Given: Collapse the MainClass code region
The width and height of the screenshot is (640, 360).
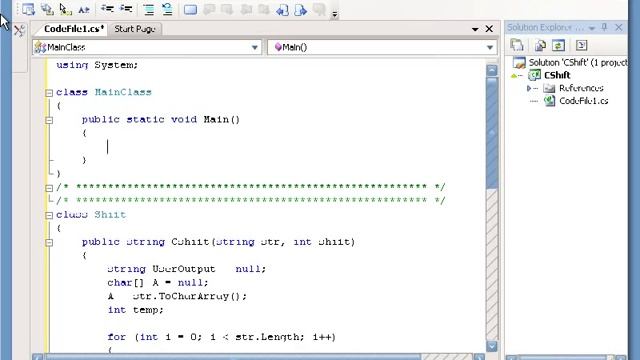Looking at the screenshot, I should 49,93.
